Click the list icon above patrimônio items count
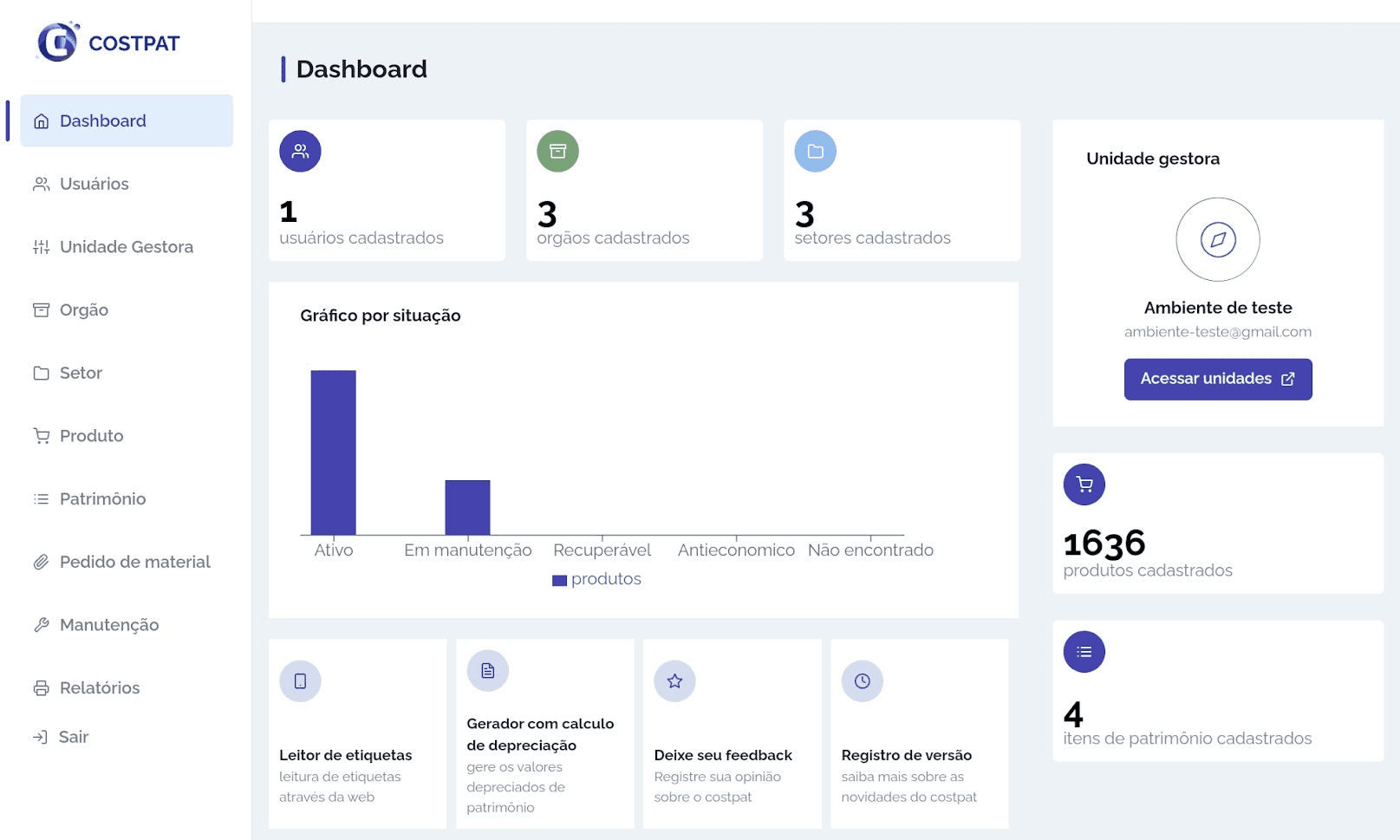 pos(1084,652)
